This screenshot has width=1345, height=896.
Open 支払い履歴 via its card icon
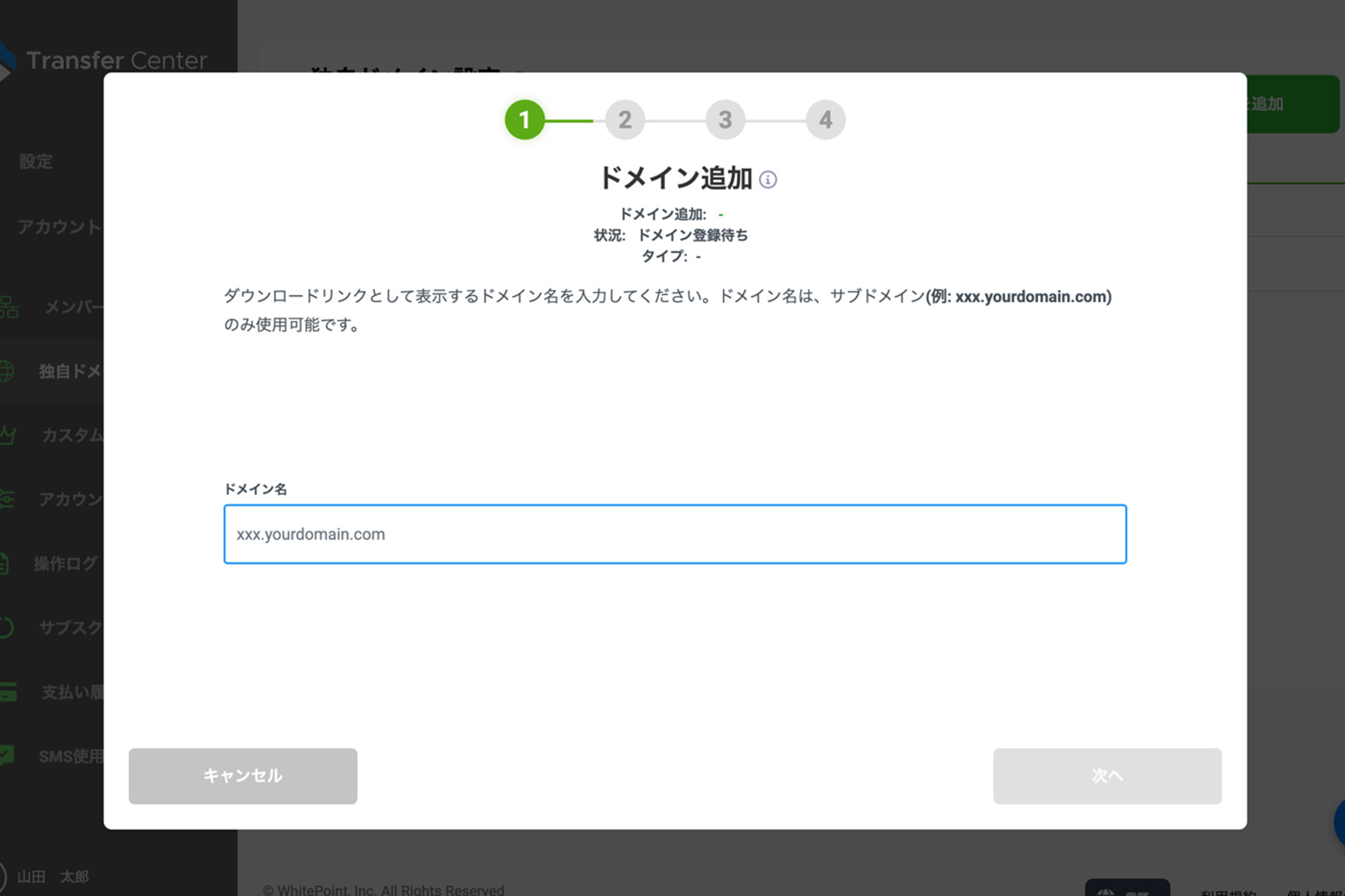8,692
